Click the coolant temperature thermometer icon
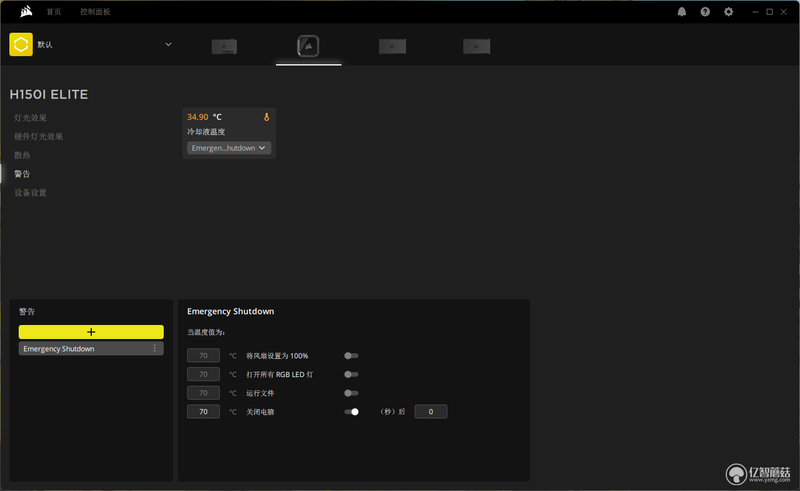The image size is (800, 491). point(266,117)
